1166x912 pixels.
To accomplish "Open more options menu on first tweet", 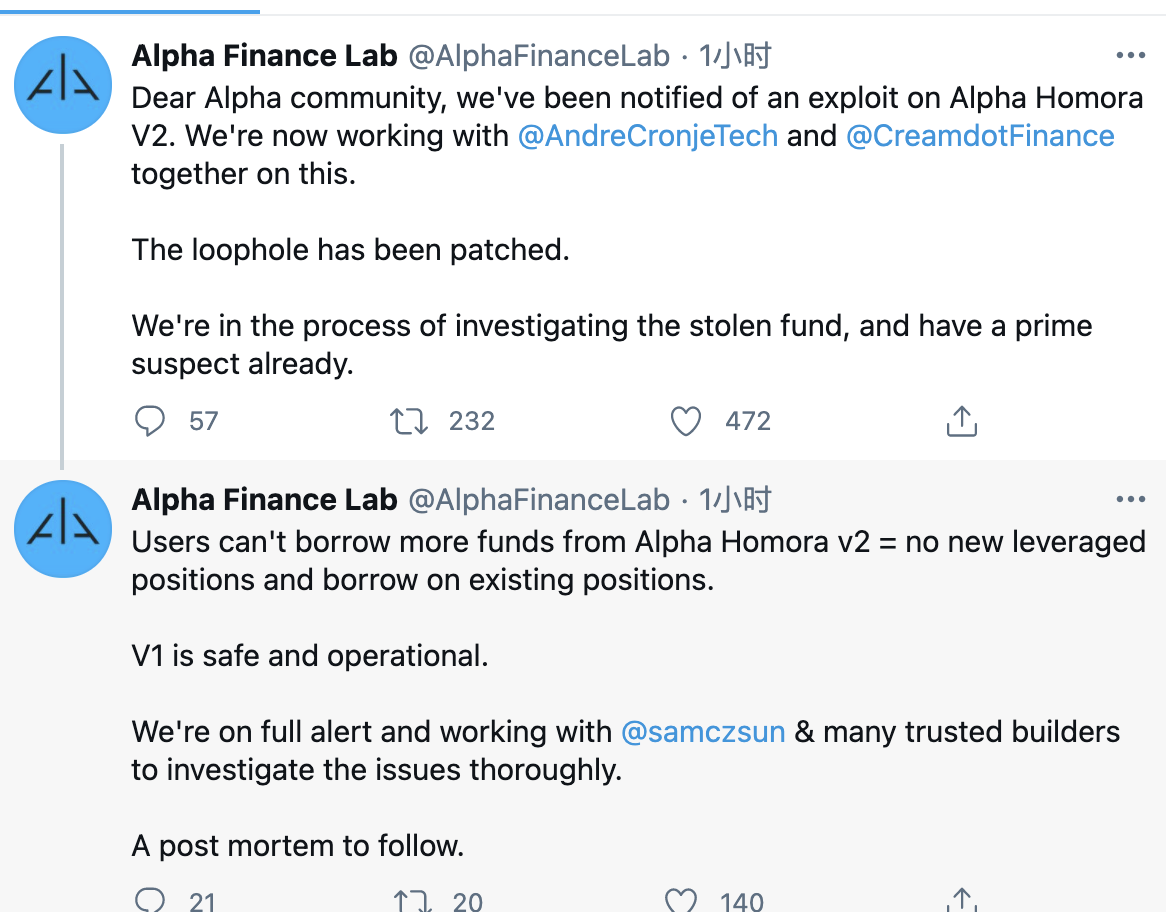I will tap(1130, 56).
